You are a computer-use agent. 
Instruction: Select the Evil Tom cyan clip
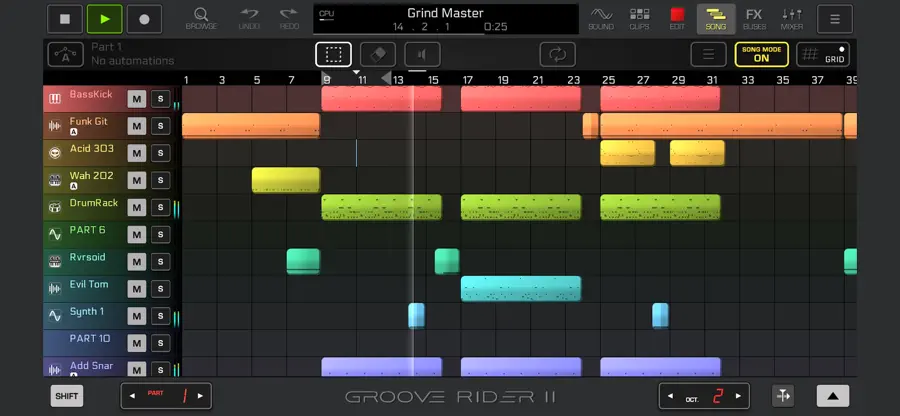point(521,289)
